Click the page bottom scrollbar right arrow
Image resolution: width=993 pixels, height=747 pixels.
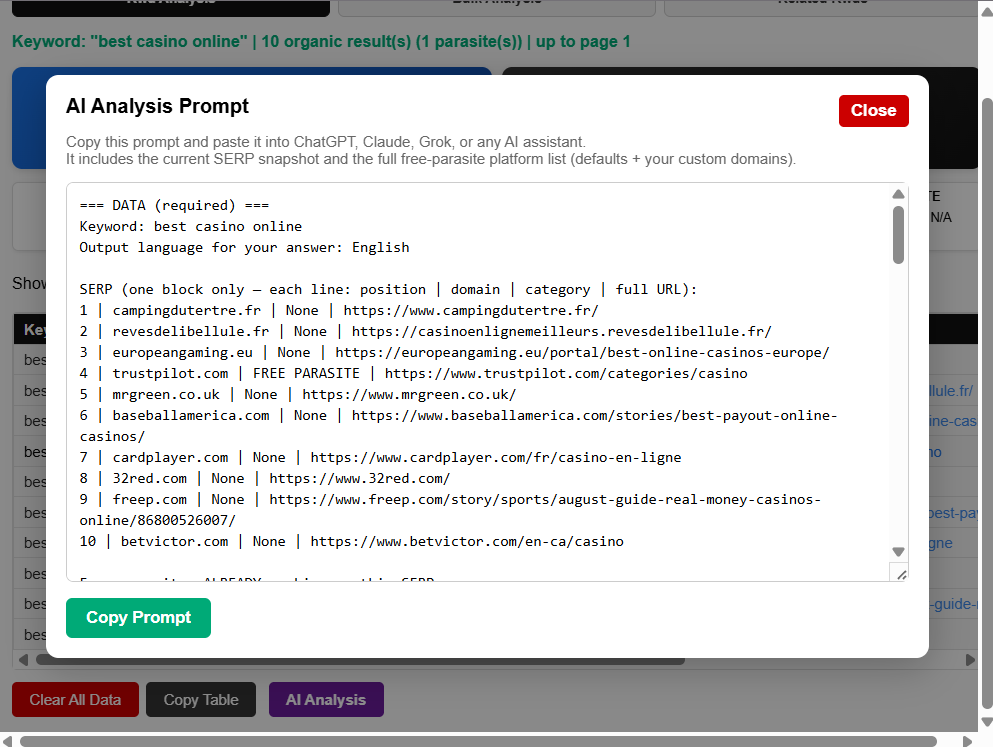point(967,741)
